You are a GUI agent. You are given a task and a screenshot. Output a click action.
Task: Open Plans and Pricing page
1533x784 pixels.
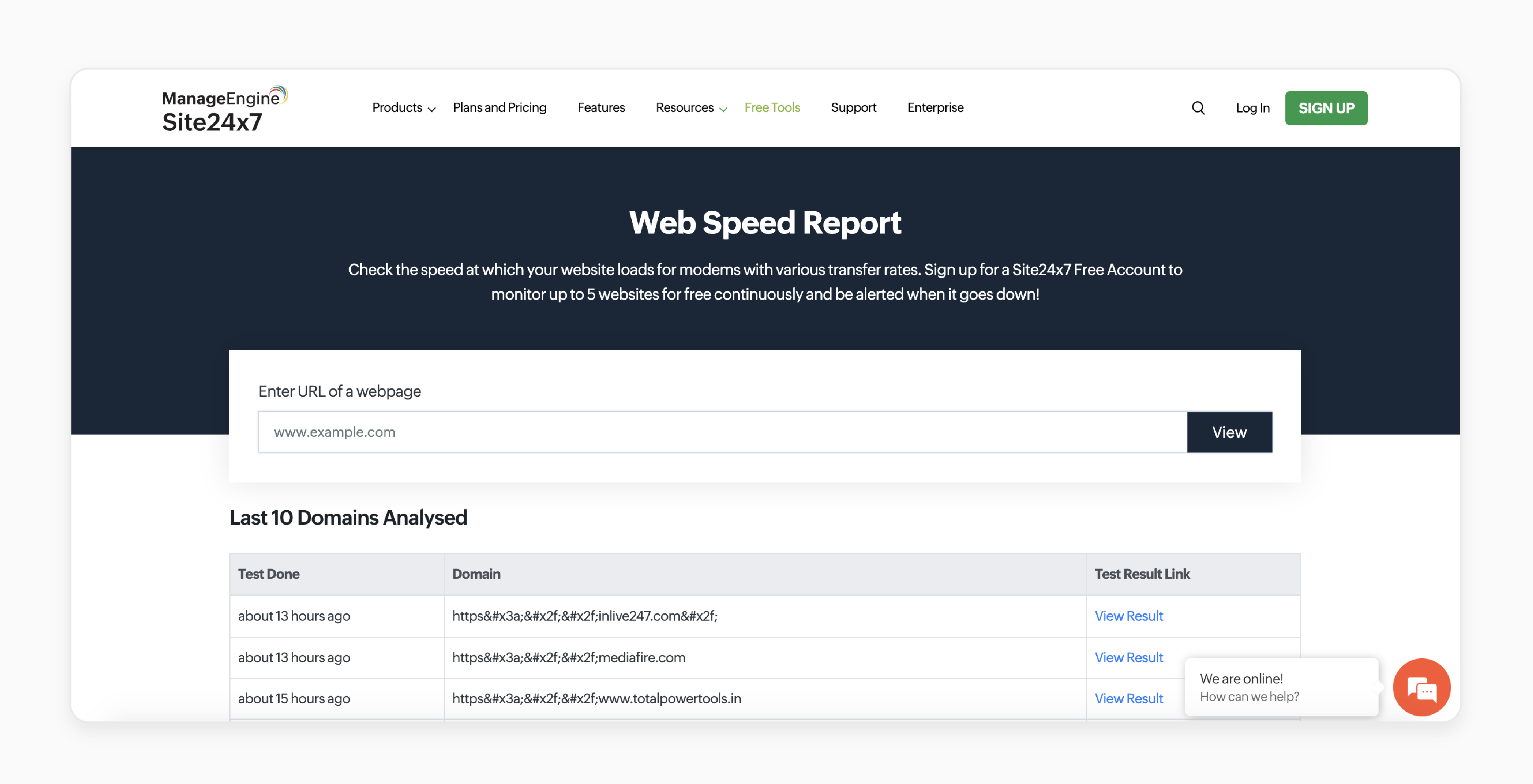pyautogui.click(x=499, y=108)
